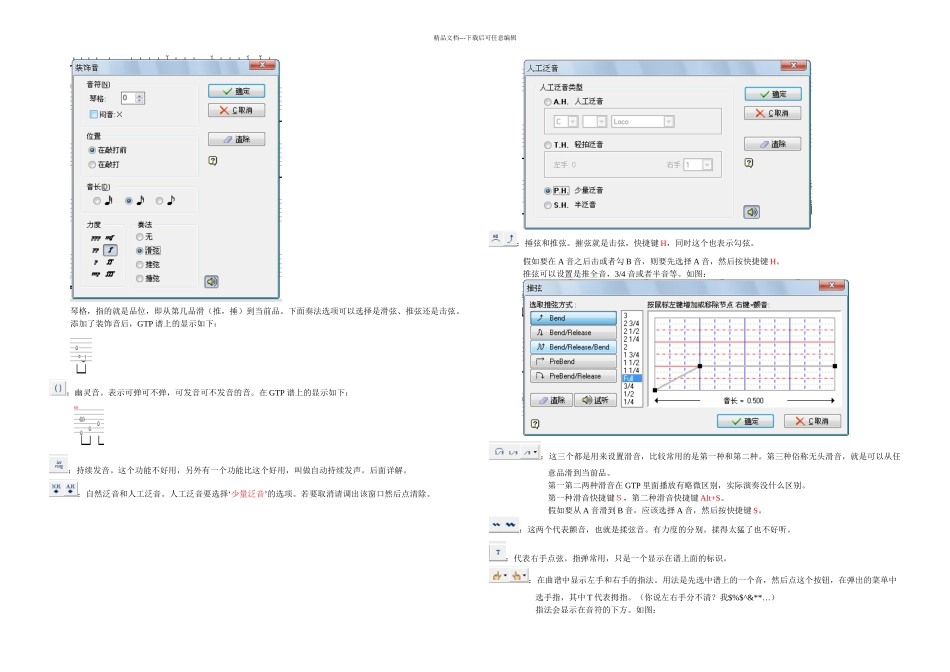Select the highlighted f dynamics icon
The width and height of the screenshot is (950, 672).
pos(110,250)
